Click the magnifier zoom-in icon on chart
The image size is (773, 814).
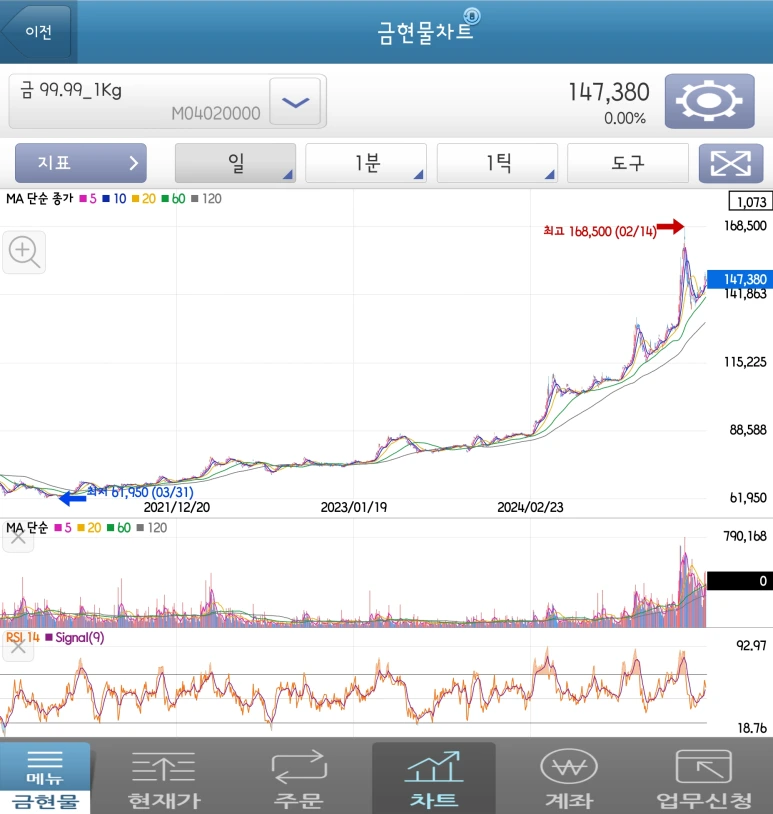click(24, 252)
